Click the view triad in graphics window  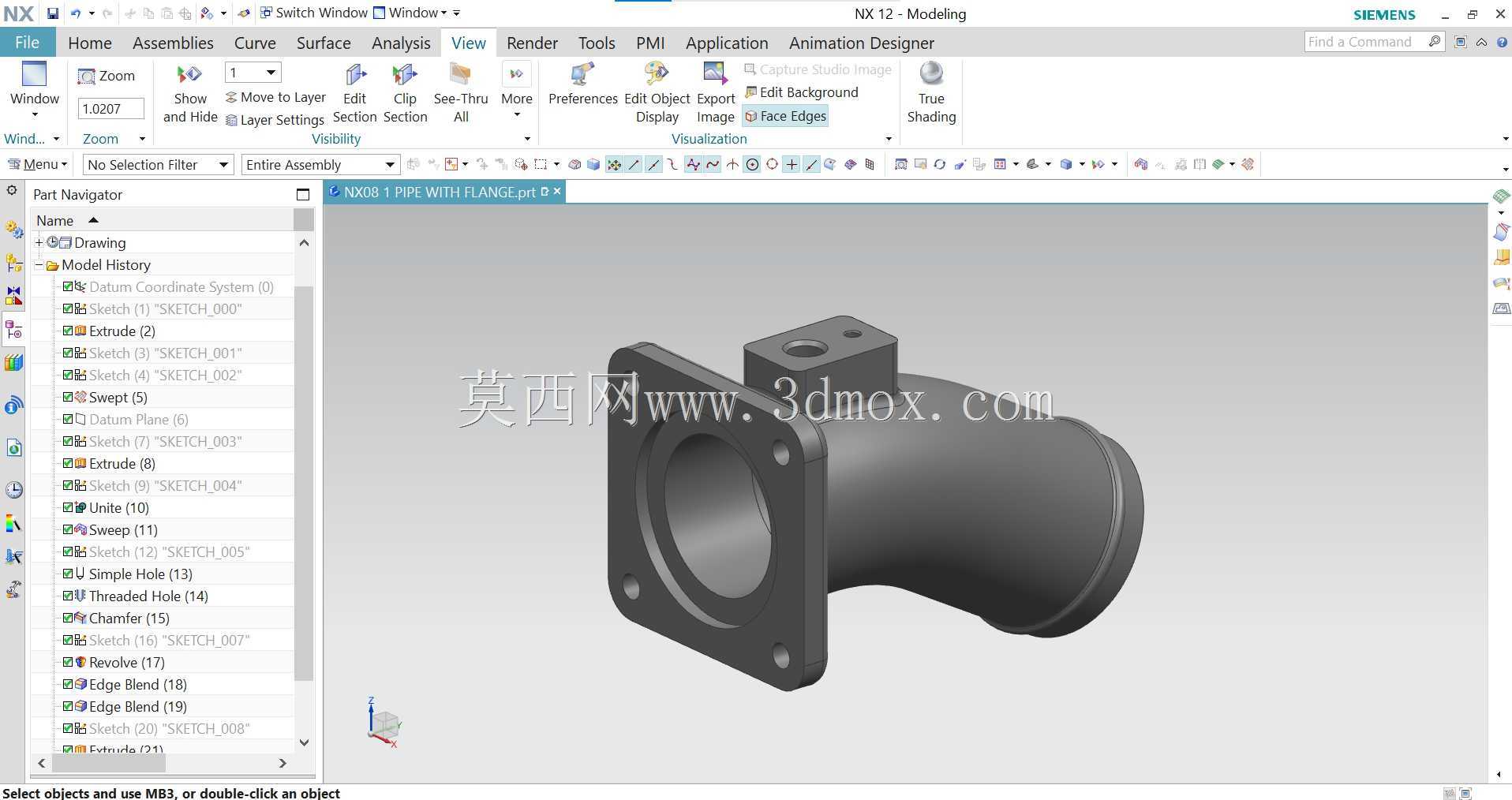[x=384, y=723]
